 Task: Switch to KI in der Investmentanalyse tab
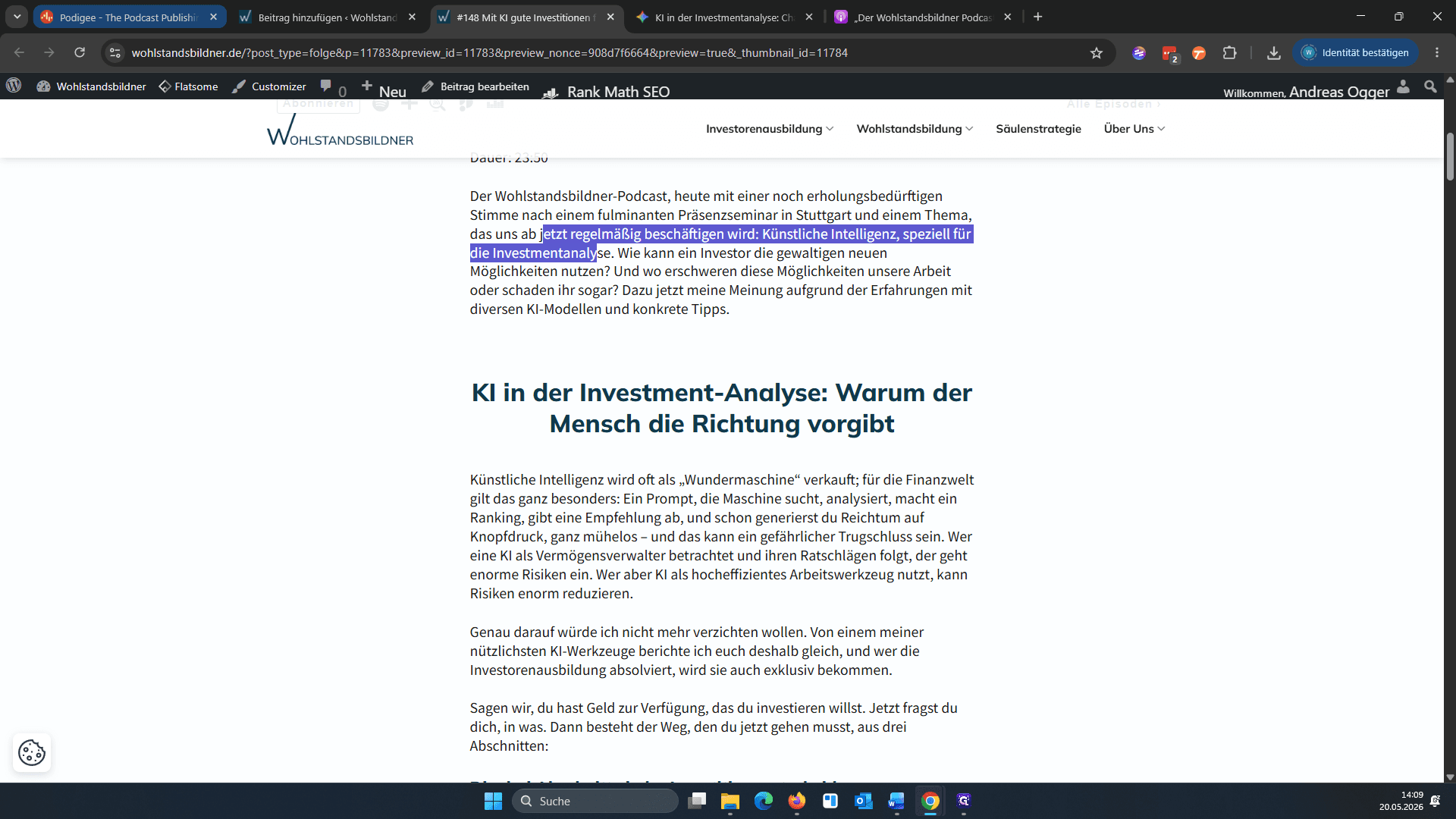coord(723,17)
